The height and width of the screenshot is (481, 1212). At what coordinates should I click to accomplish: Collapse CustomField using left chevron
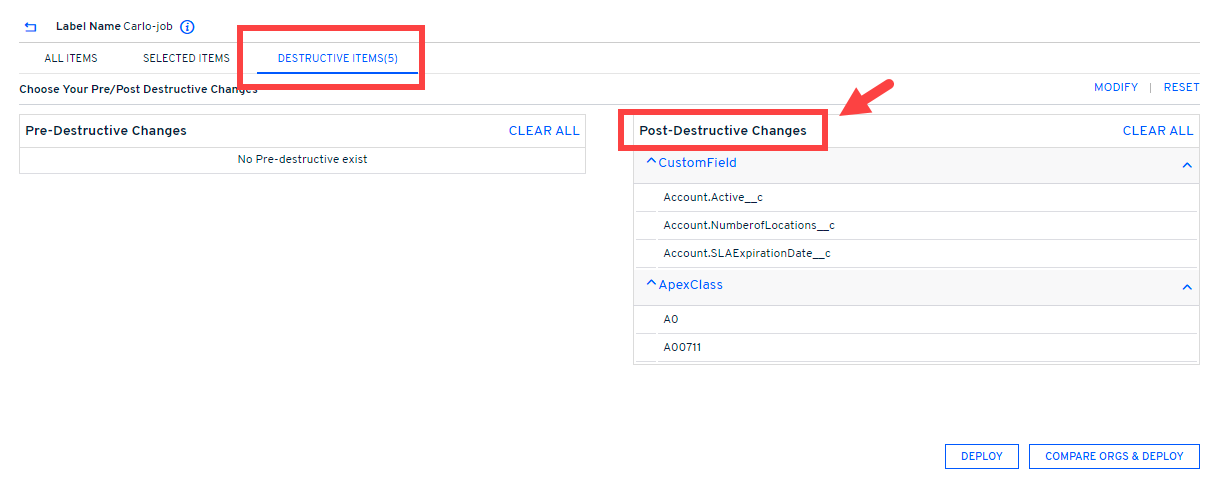651,162
